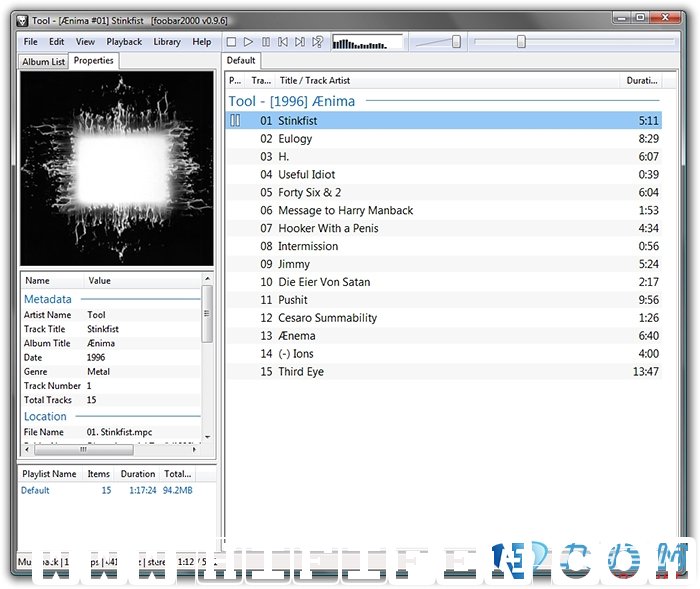Select track 10 Die Eier Von Satan
700x589 pixels.
(x=444, y=282)
